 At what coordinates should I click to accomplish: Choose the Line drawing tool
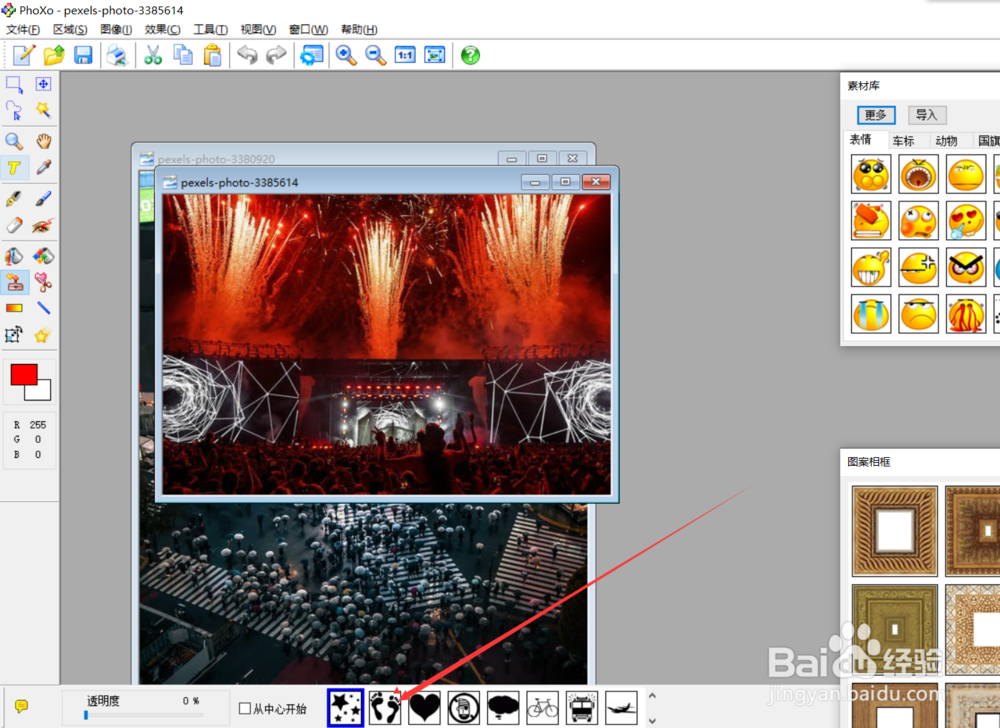(43, 309)
